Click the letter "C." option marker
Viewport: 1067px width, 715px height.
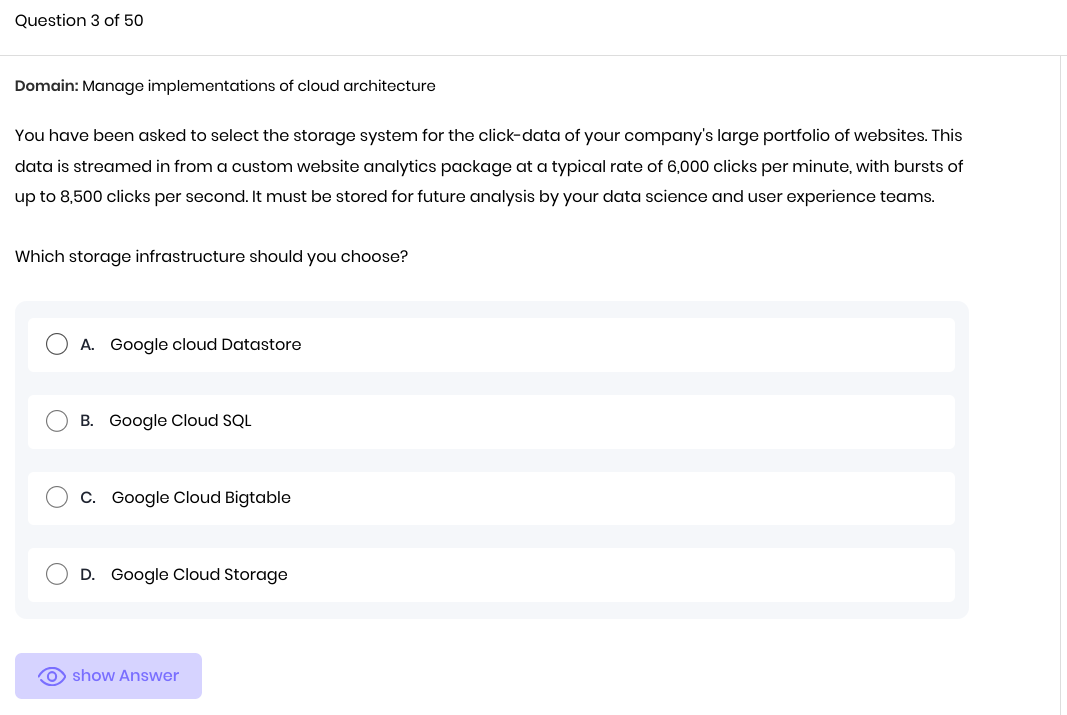88,498
